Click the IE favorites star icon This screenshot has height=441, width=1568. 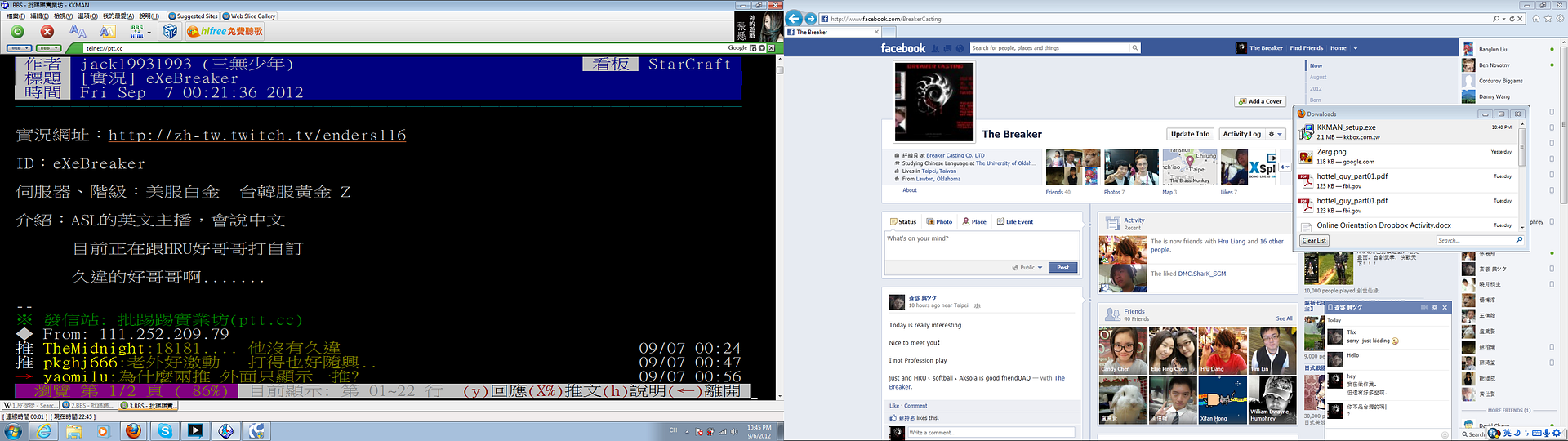tap(1548, 18)
